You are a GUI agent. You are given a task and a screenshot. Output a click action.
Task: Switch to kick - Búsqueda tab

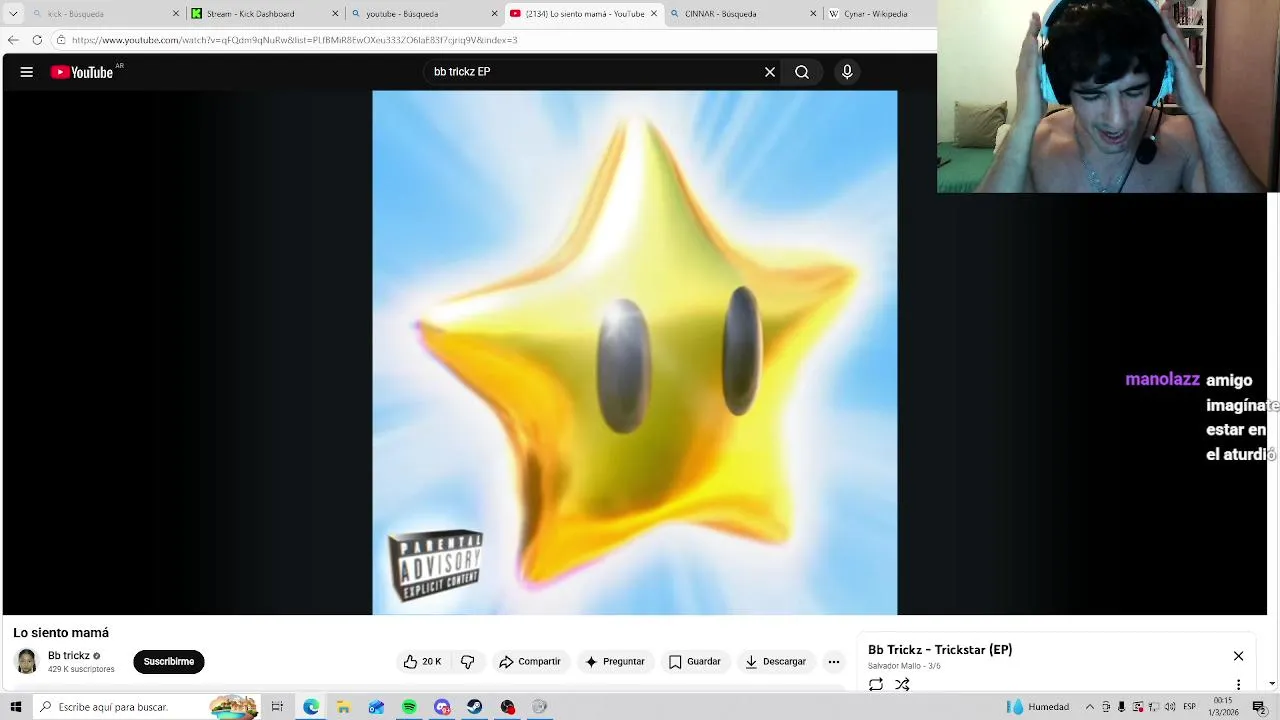coord(104,14)
